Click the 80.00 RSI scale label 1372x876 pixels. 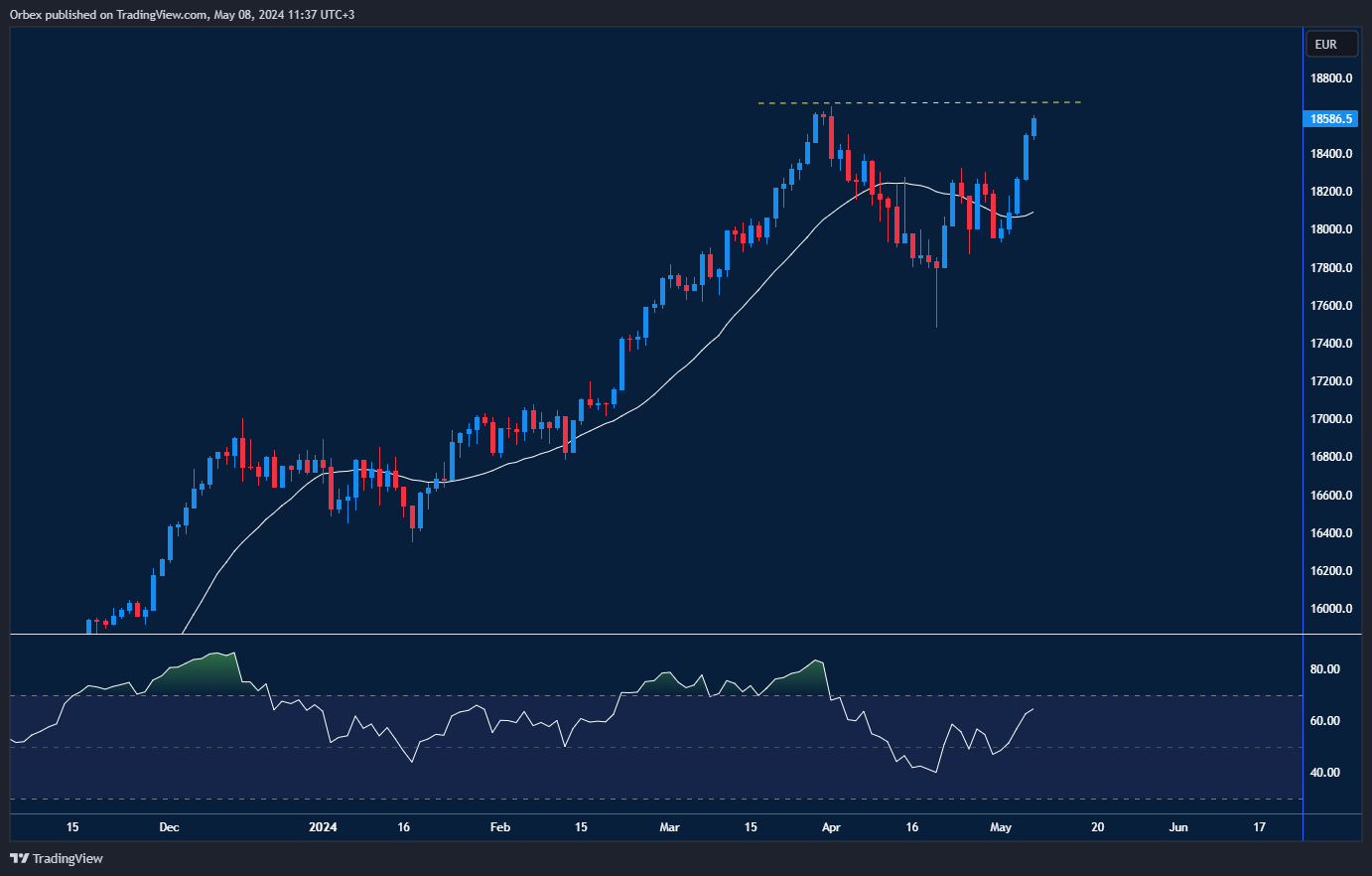tap(1322, 669)
